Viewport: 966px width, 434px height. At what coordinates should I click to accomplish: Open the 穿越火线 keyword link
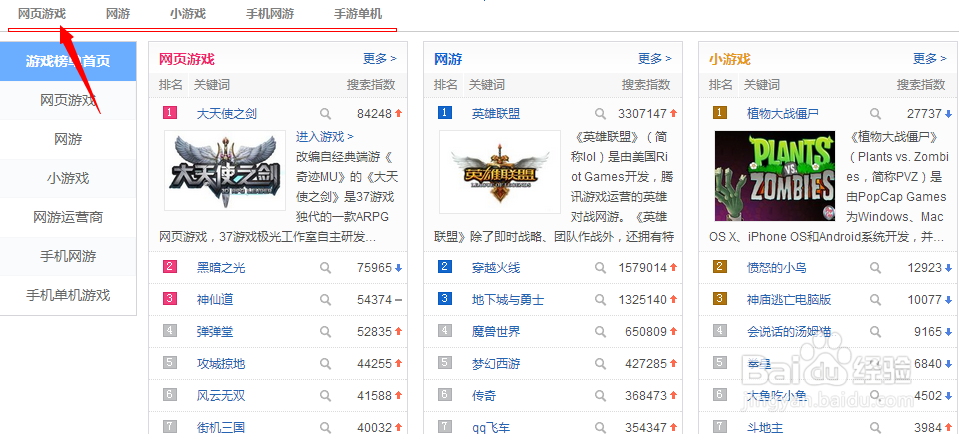(x=496, y=268)
